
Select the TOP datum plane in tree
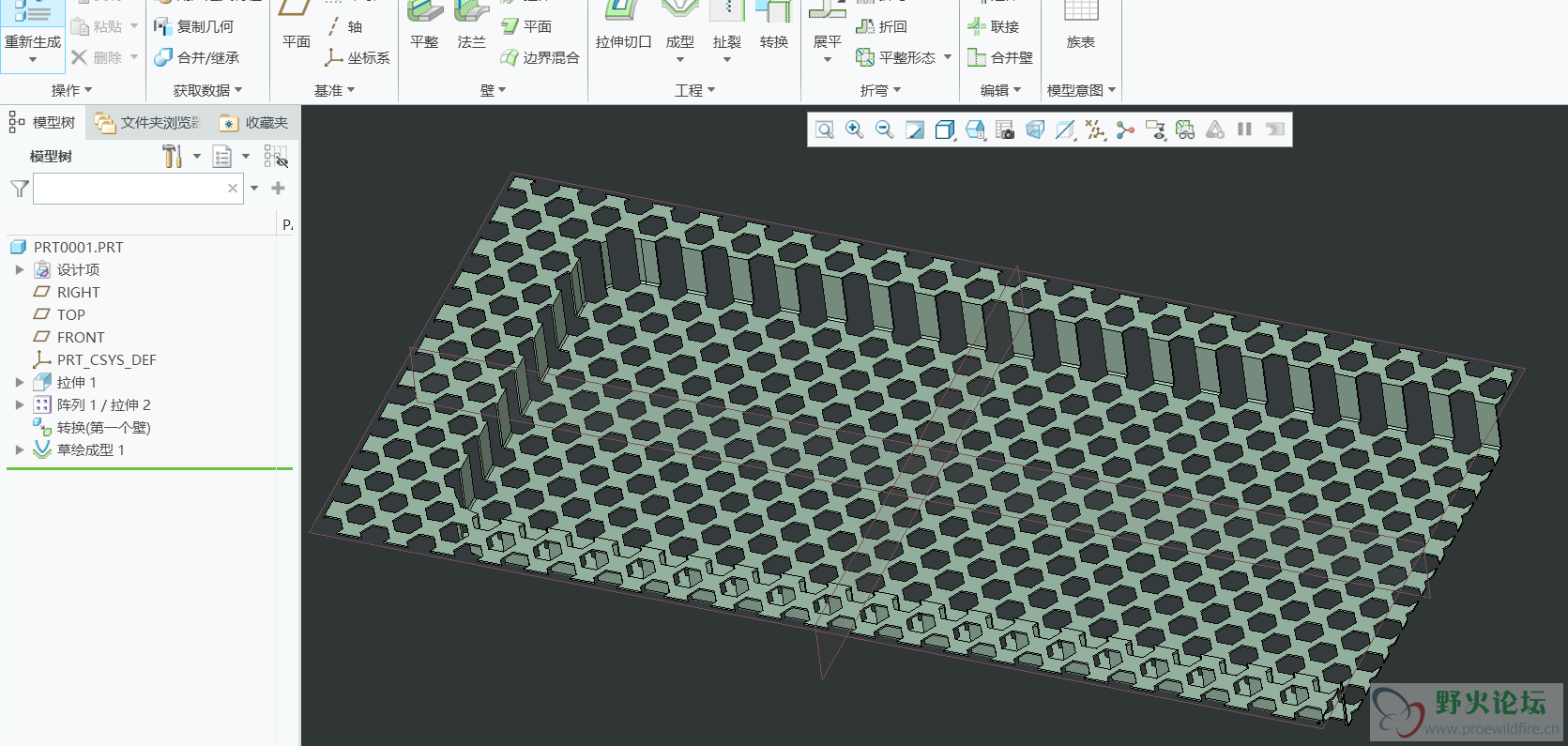point(59,314)
